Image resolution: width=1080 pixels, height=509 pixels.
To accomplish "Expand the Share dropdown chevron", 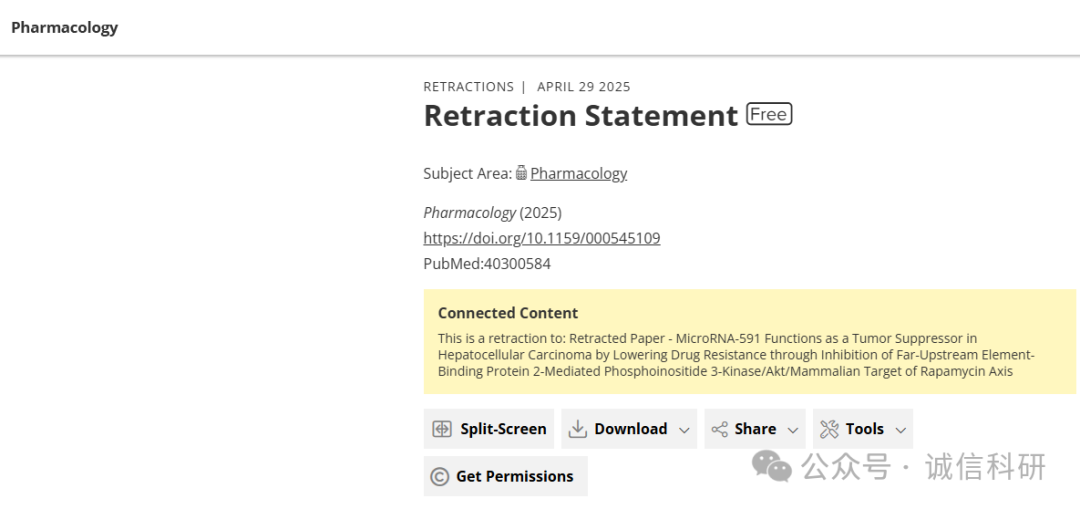I will 793,430.
